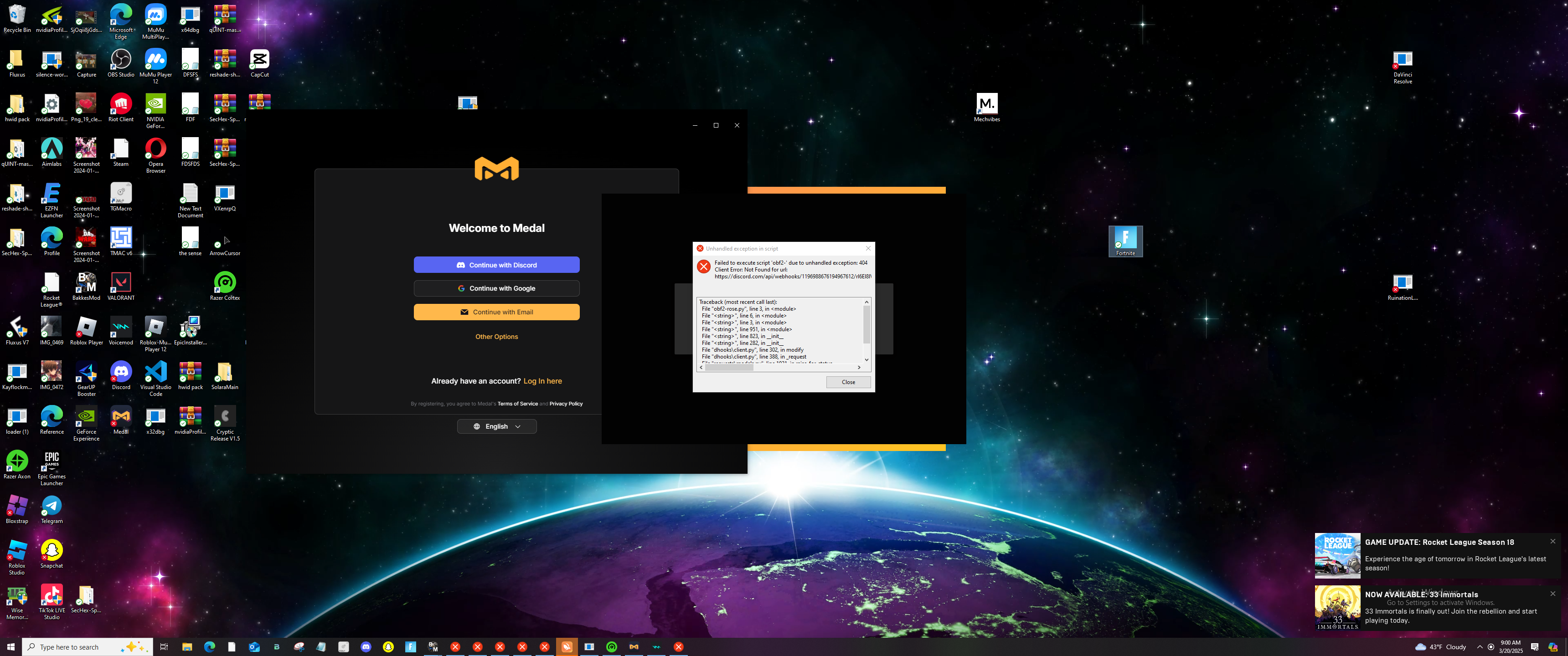Click Continue with Google button
The height and width of the screenshot is (656, 1568).
pos(496,288)
